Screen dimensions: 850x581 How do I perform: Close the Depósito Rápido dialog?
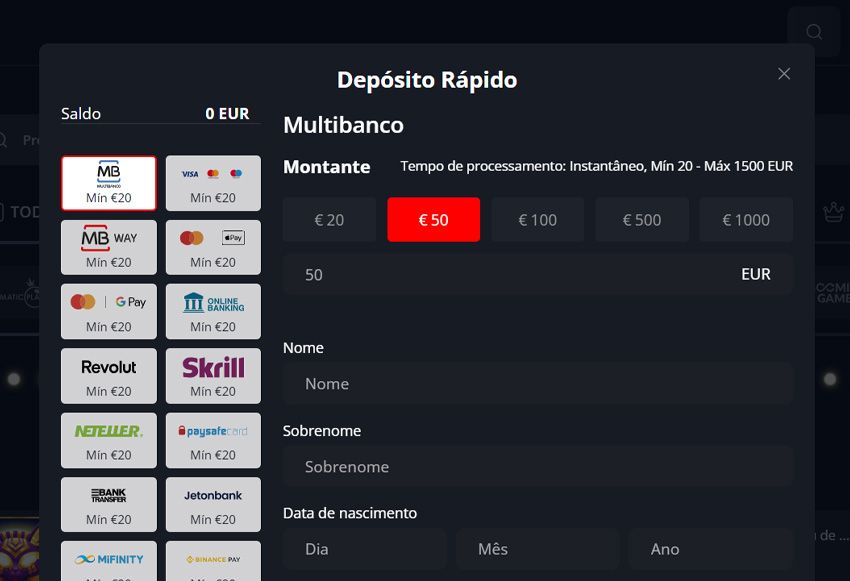(784, 74)
